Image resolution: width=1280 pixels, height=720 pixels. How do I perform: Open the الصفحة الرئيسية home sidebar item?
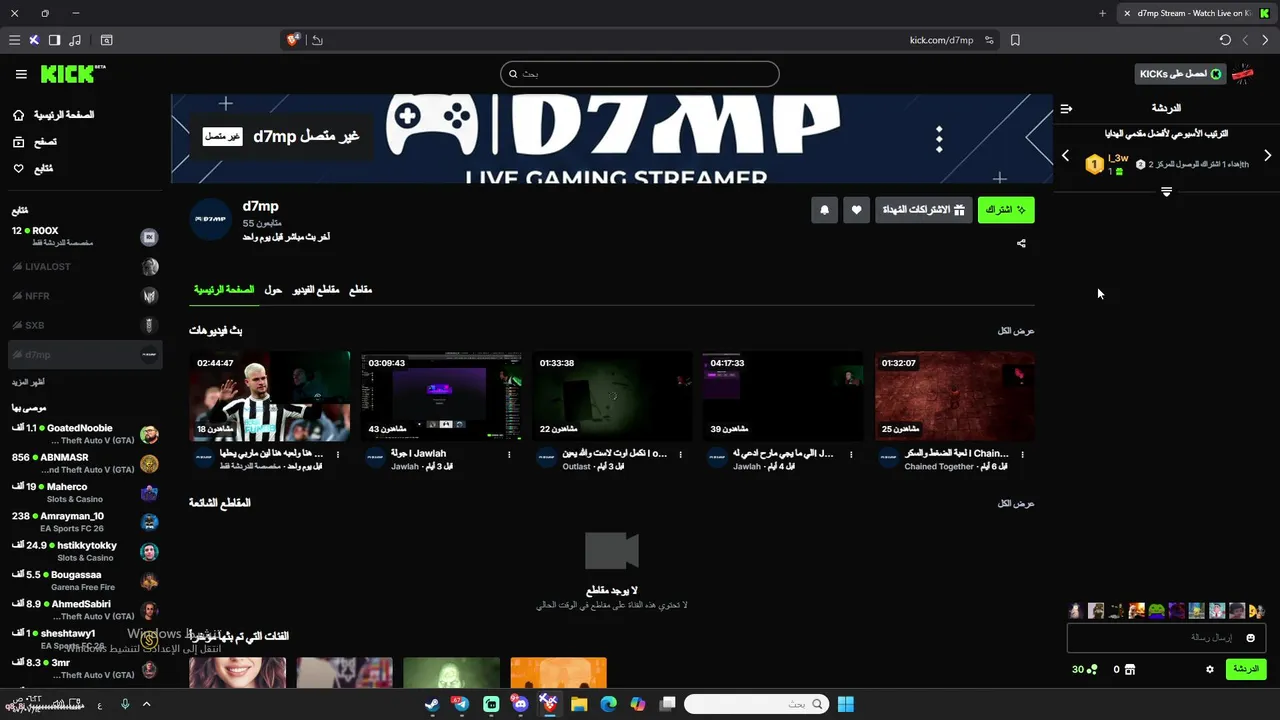(x=54, y=115)
